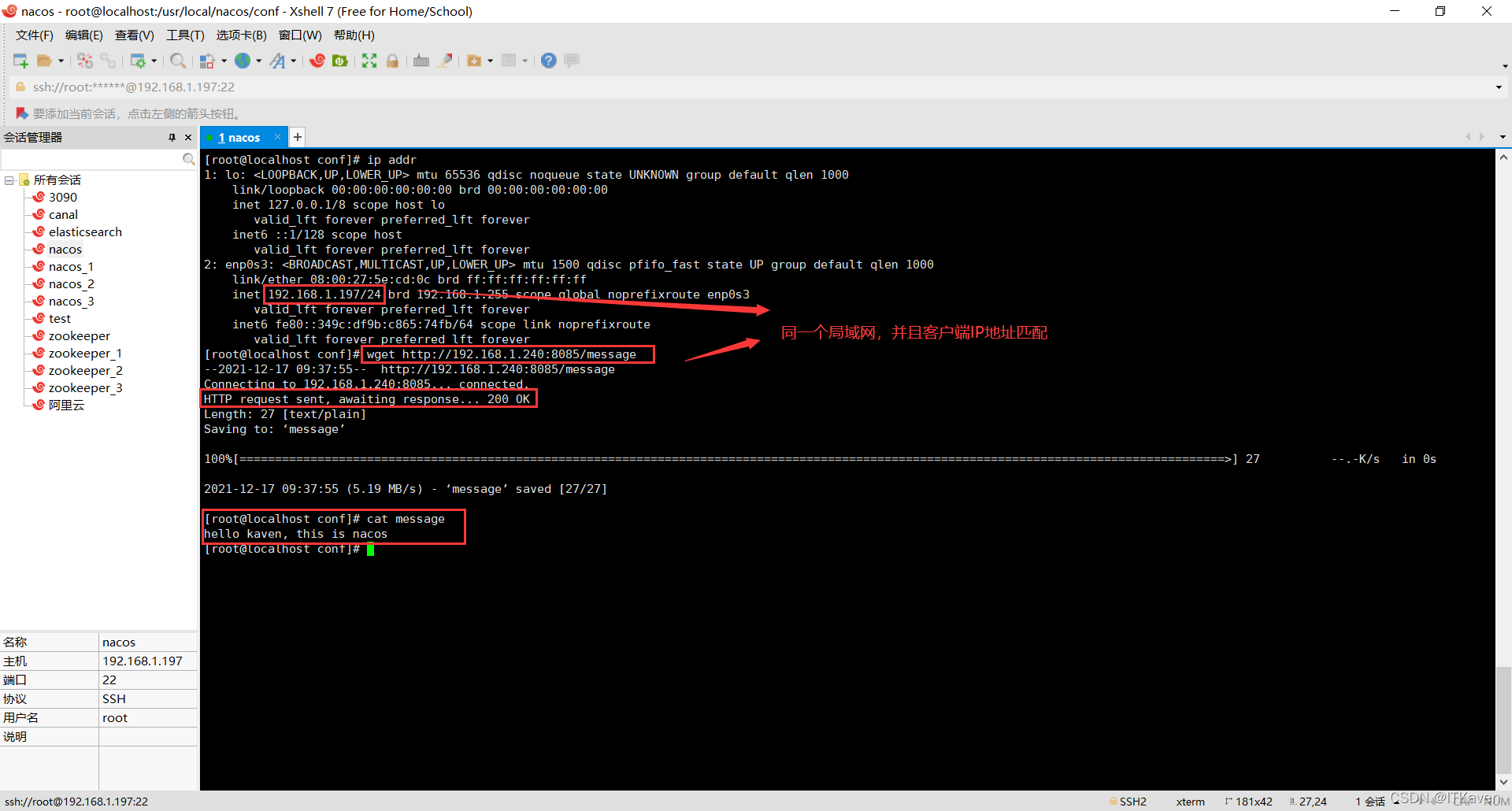This screenshot has height=811, width=1512.
Task: Select the zookeeper session
Action: click(x=80, y=336)
